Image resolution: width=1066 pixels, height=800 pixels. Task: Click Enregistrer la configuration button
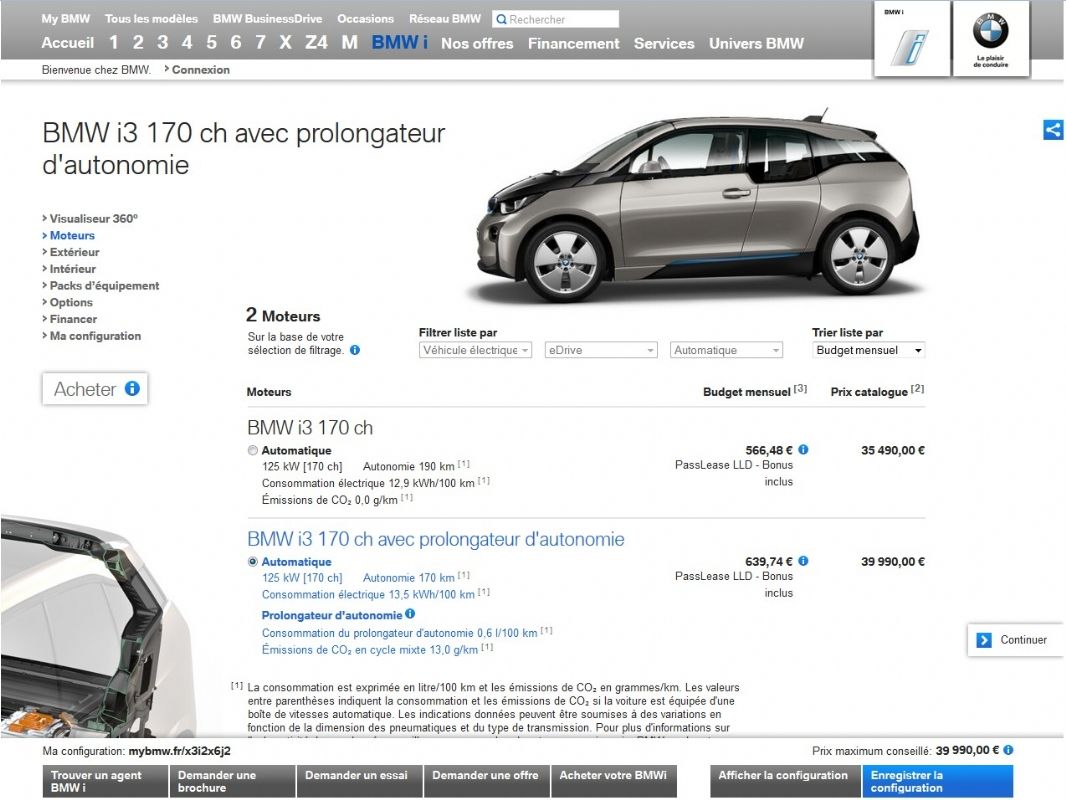coord(938,781)
